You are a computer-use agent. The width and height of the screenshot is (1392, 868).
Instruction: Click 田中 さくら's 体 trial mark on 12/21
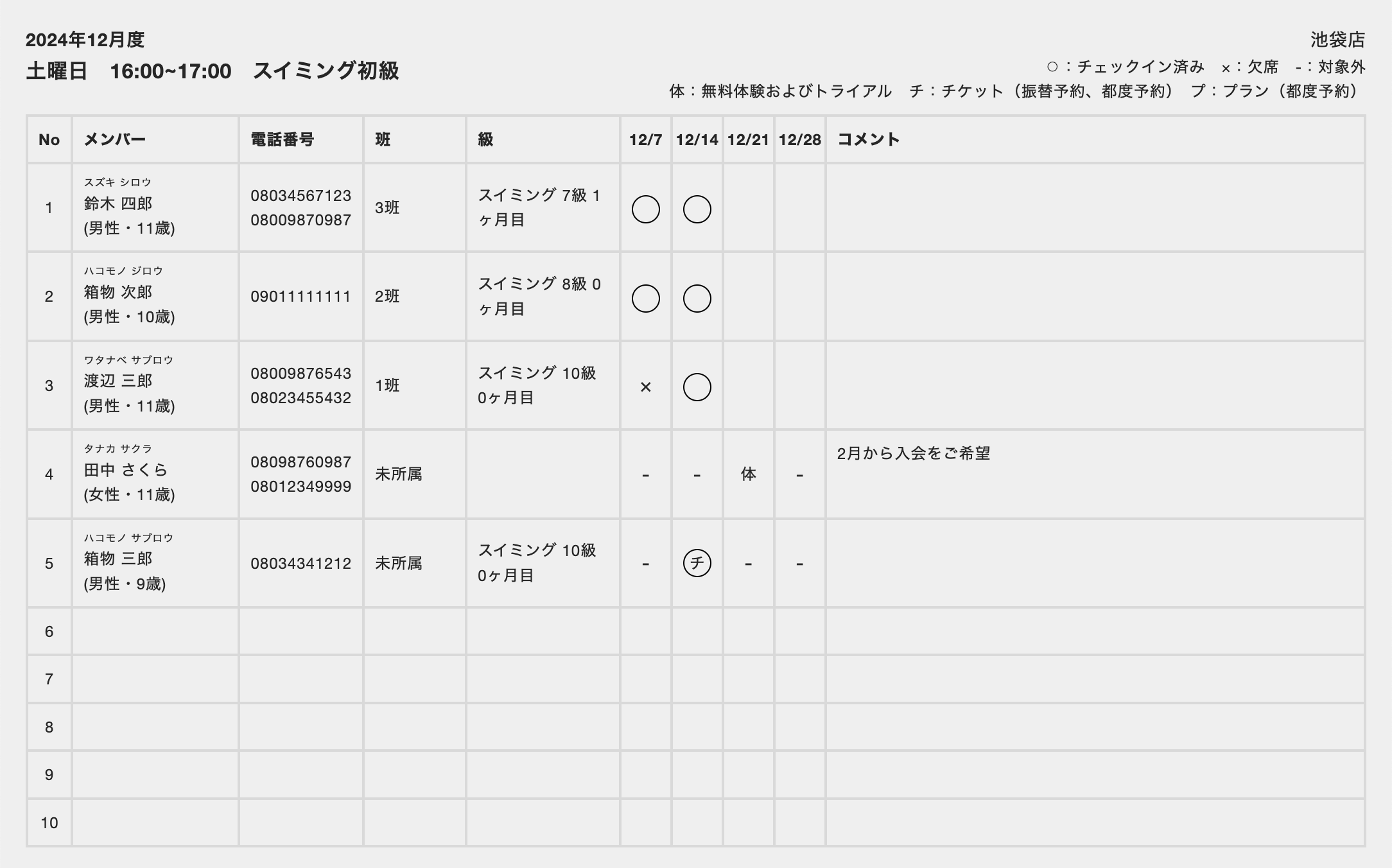pyautogui.click(x=748, y=474)
